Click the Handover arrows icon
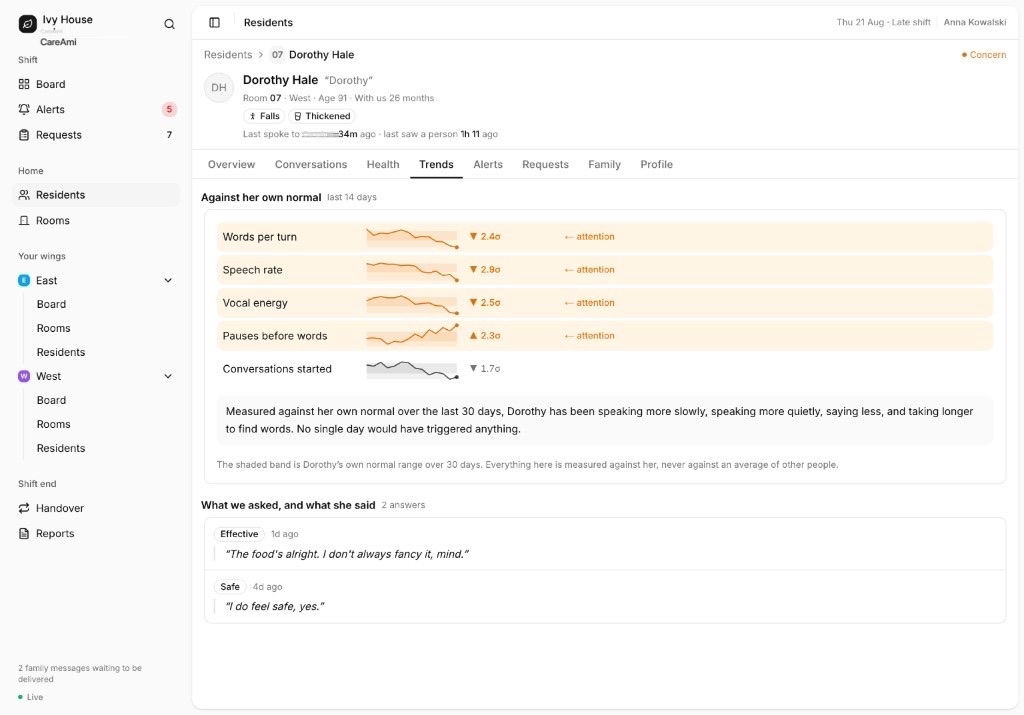This screenshot has height=715, width=1024. click(x=24, y=508)
